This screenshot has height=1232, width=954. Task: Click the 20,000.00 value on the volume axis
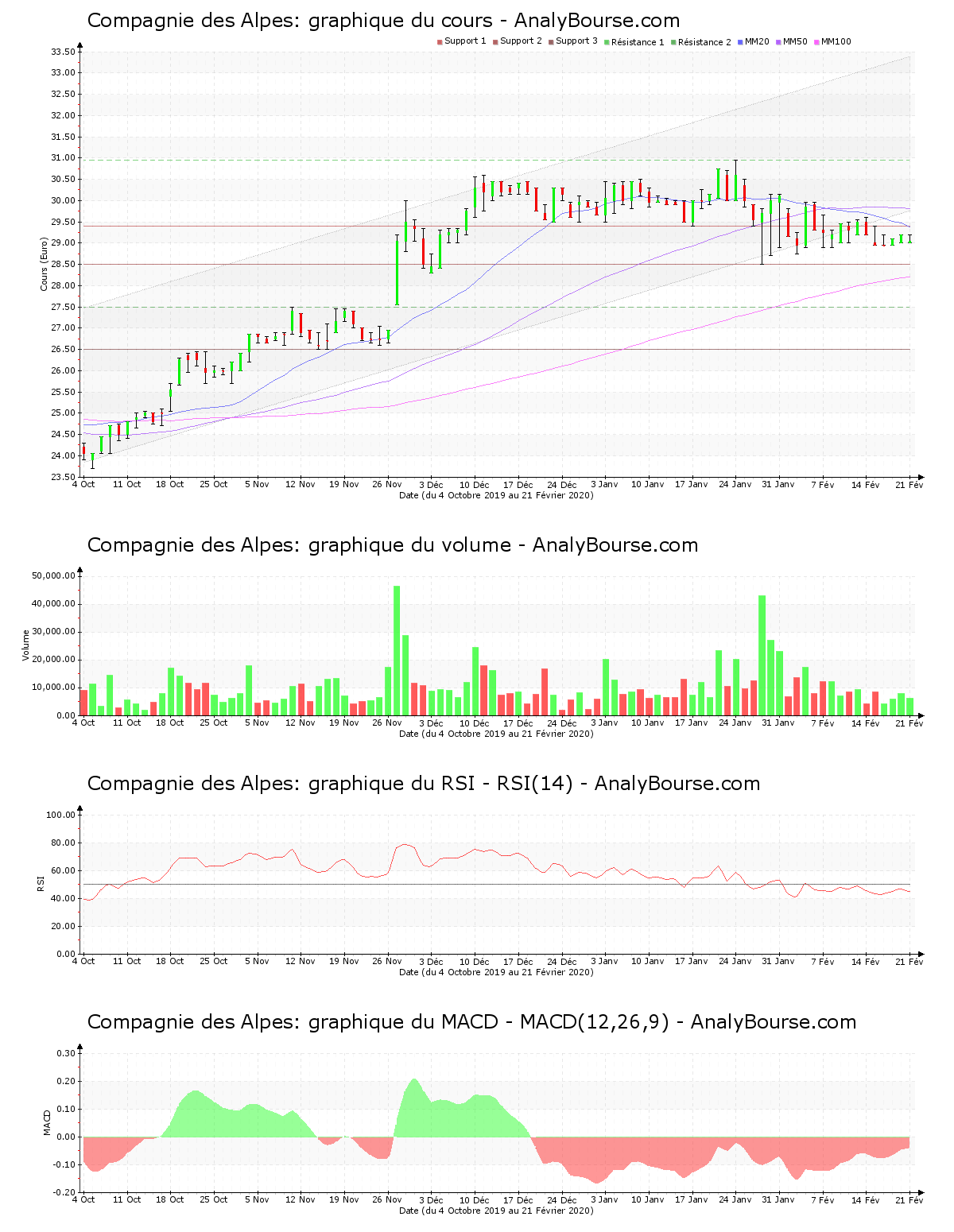tap(54, 660)
